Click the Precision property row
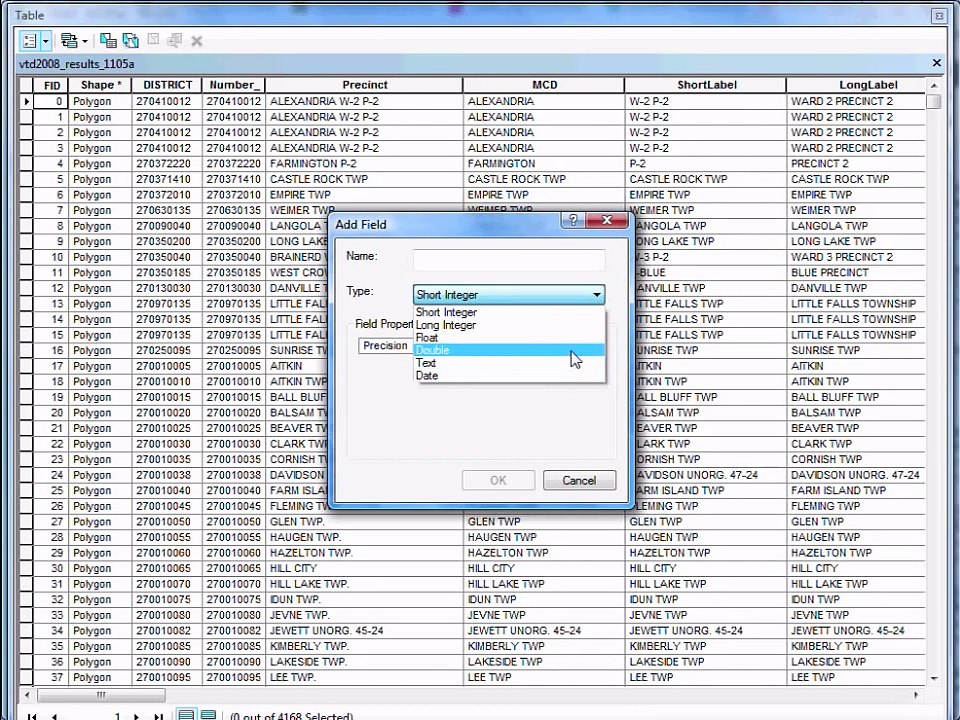Viewport: 960px width, 720px height. pyautogui.click(x=385, y=345)
